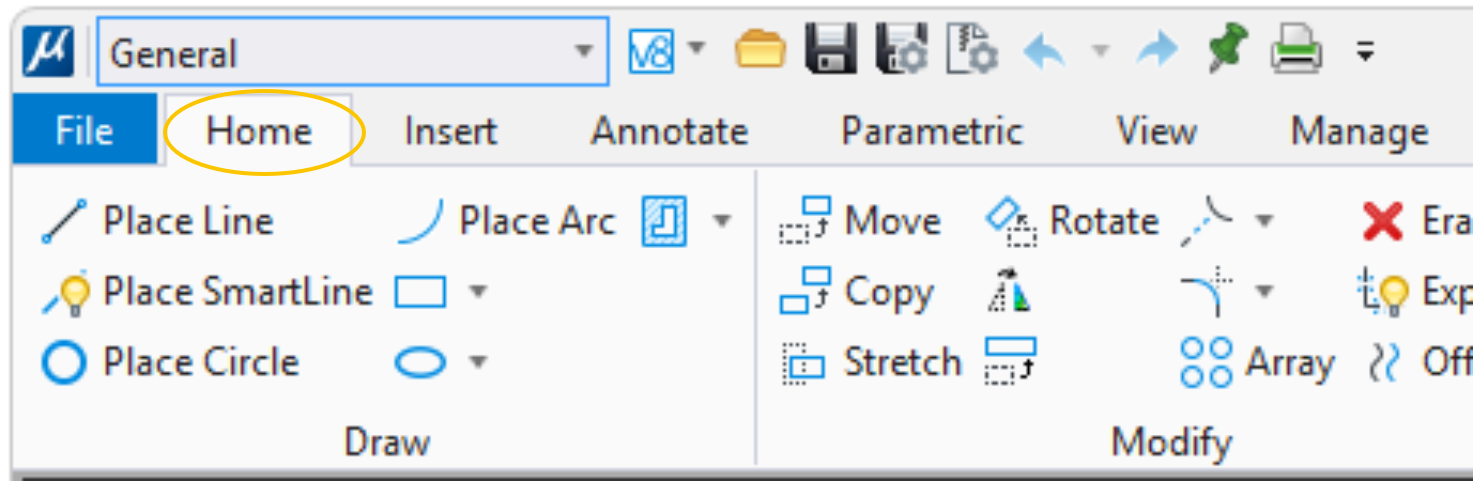Open the File menu
Viewport: 1473px width, 481px height.
84,132
